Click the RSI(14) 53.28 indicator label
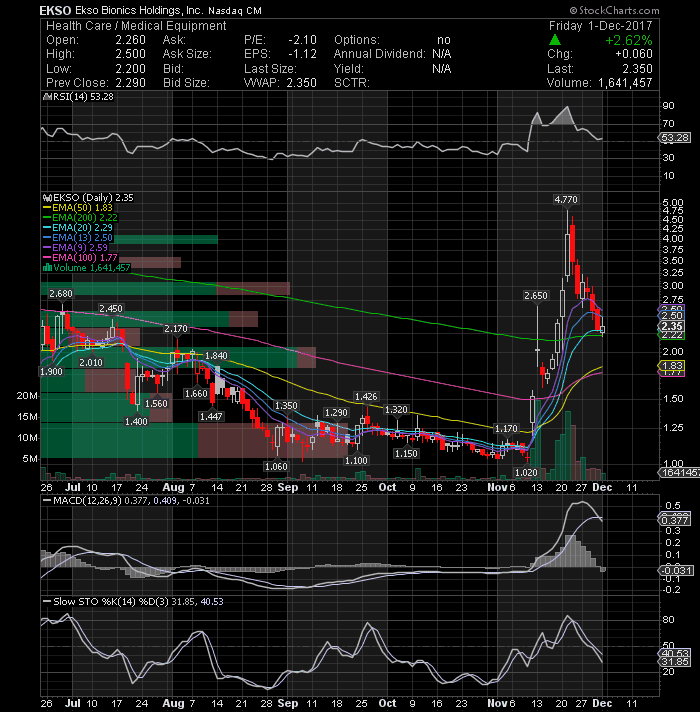 click(79, 97)
